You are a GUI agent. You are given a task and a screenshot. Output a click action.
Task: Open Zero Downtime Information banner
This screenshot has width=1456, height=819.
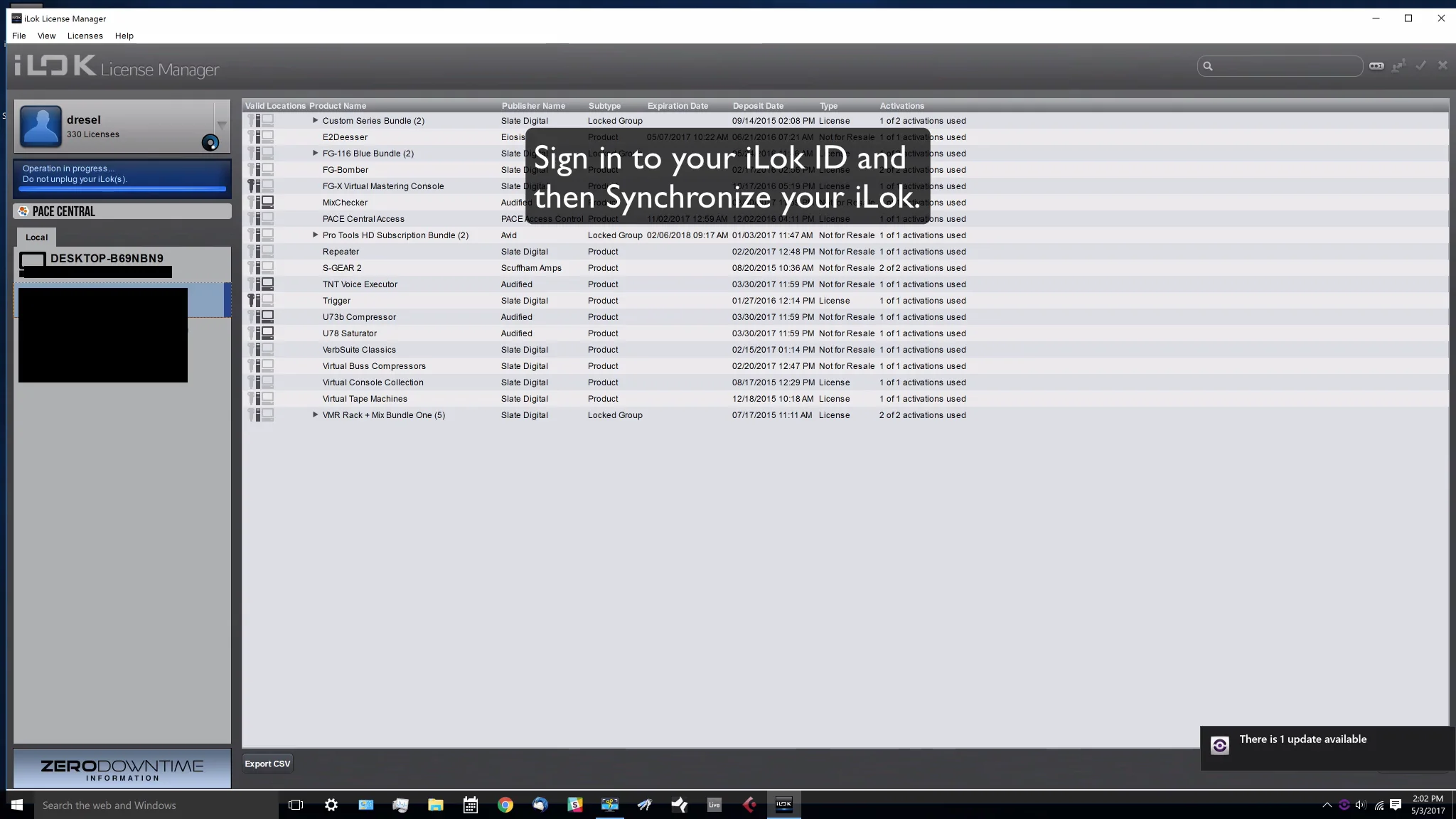(x=122, y=769)
